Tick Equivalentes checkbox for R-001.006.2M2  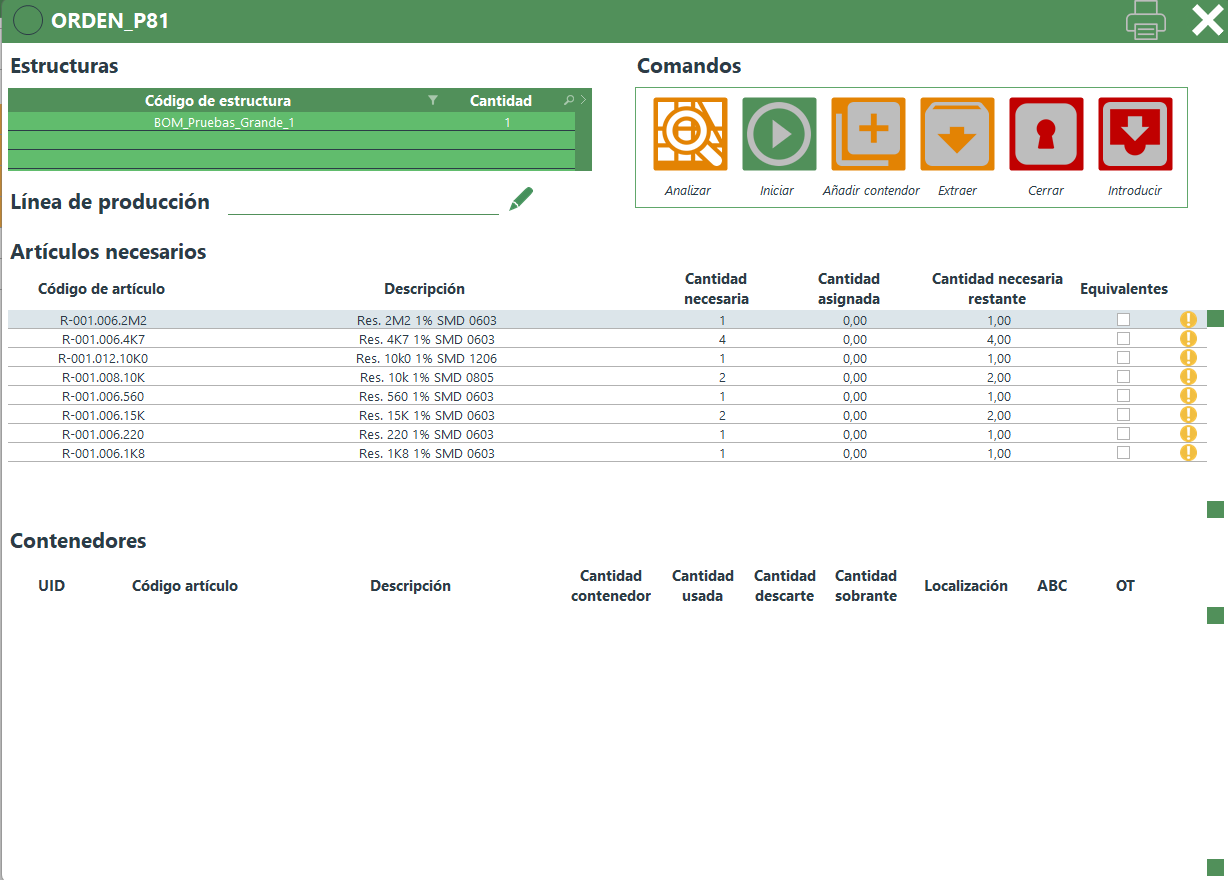(x=1123, y=320)
